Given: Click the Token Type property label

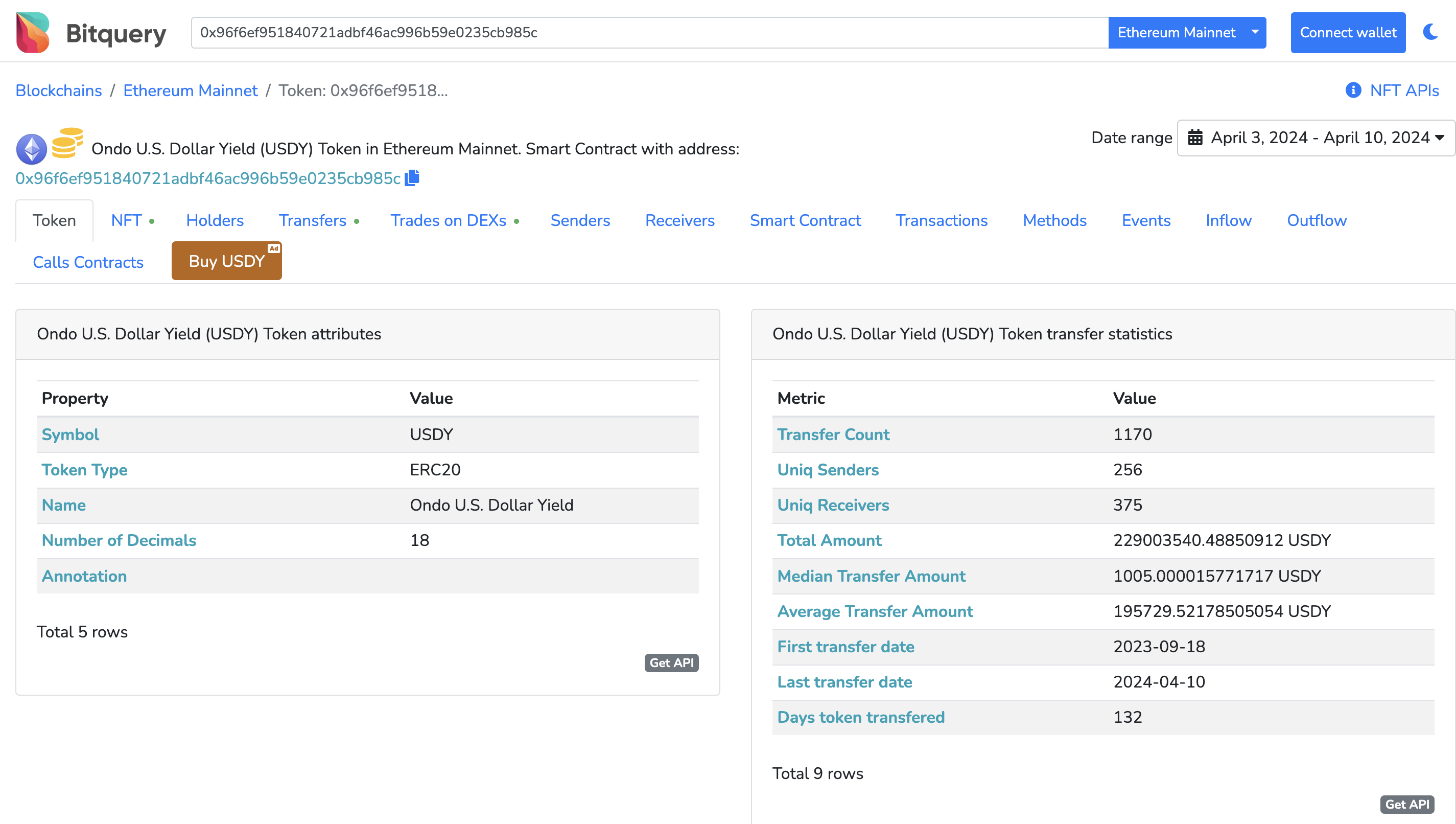Looking at the screenshot, I should (84, 470).
